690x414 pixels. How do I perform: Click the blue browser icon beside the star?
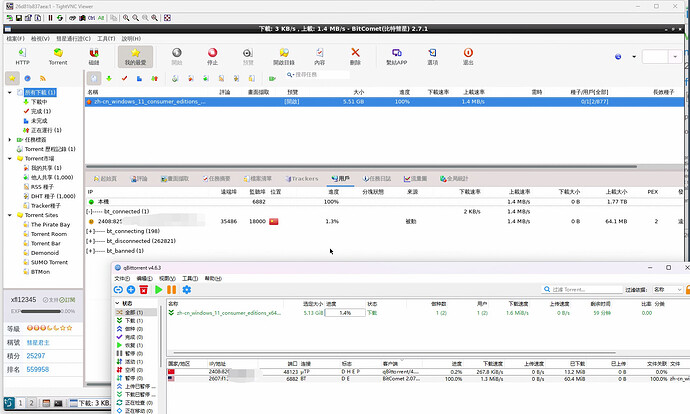[x=27, y=78]
